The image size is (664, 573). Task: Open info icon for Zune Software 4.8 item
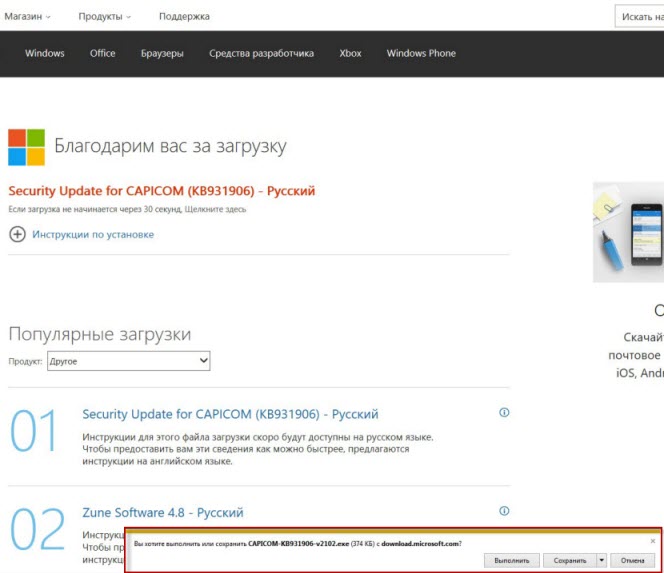click(x=504, y=511)
